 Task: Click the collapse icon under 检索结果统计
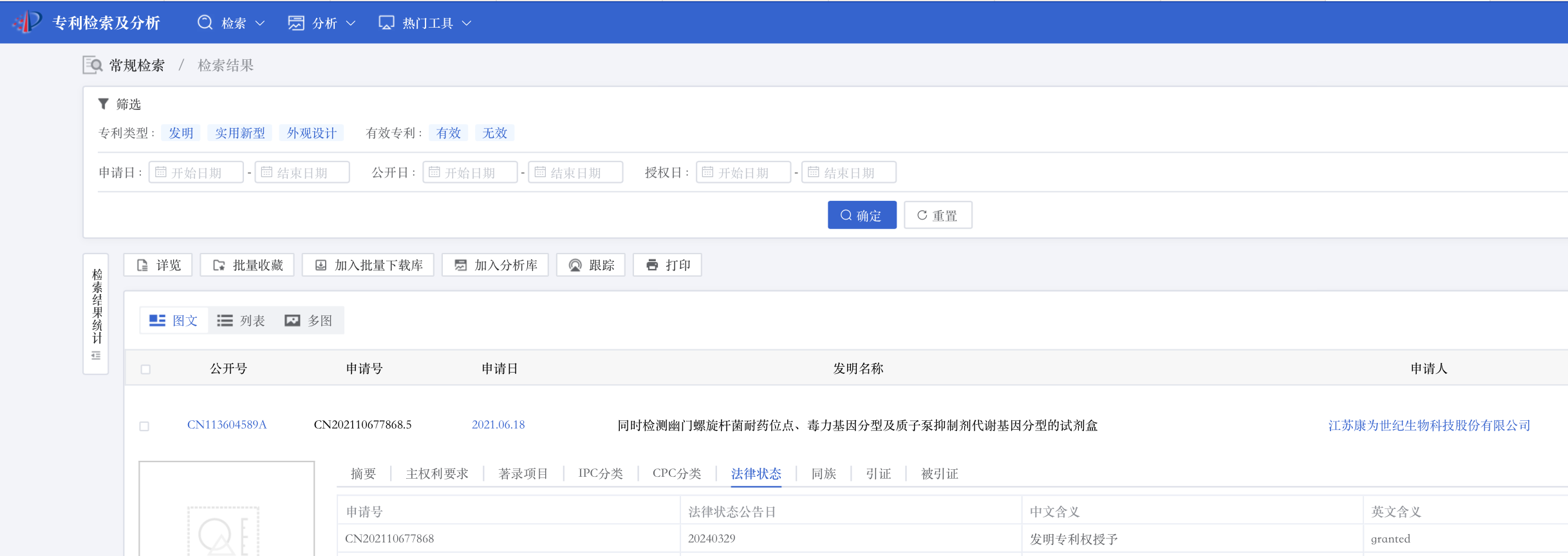pyautogui.click(x=96, y=356)
